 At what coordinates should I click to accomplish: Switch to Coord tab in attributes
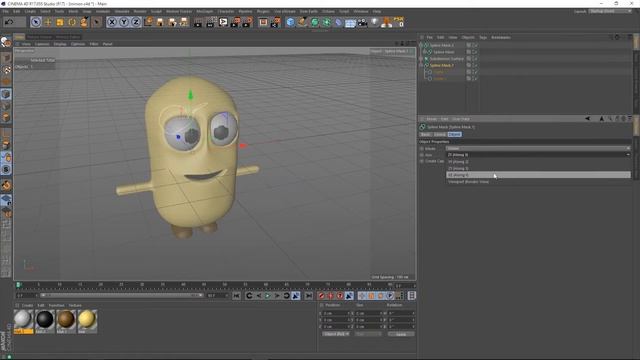click(440, 134)
